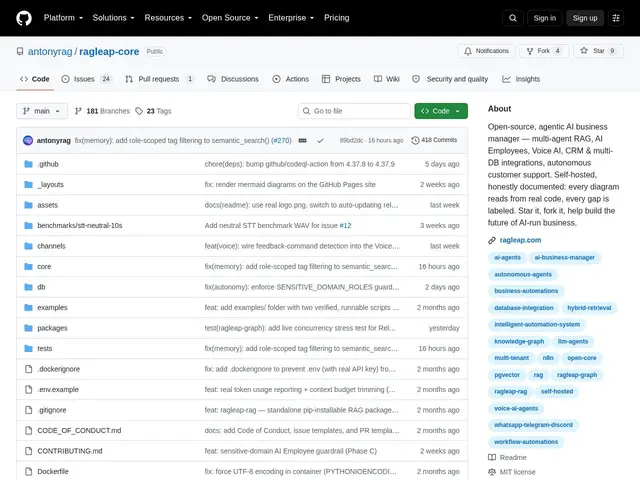640x480 pixels.
Task: Select the self-hosted topic tag
Action: (557, 392)
